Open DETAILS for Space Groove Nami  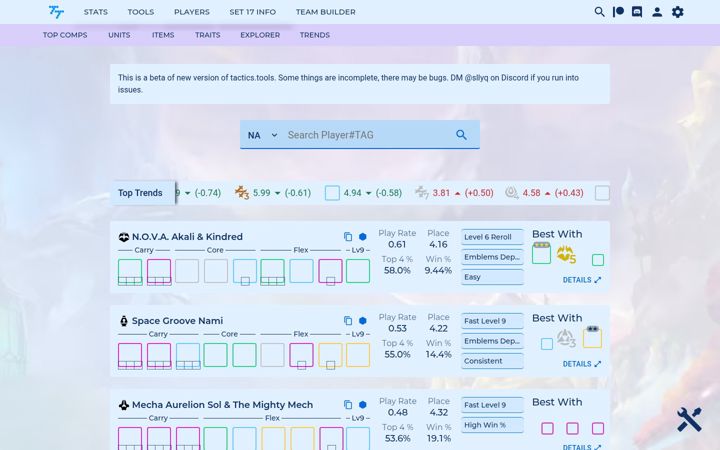(x=582, y=364)
